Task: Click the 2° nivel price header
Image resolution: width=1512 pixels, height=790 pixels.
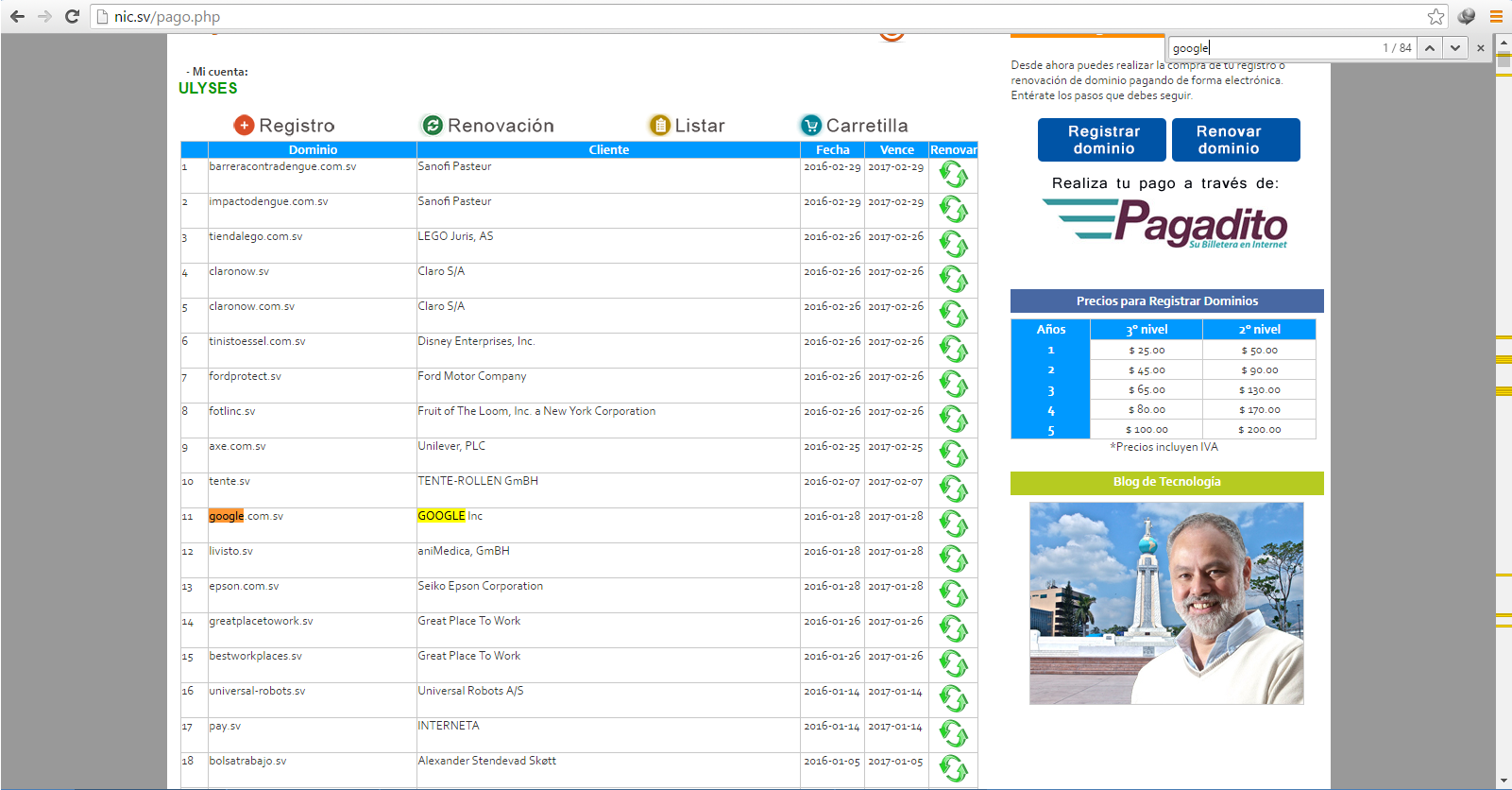Action: click(1260, 330)
